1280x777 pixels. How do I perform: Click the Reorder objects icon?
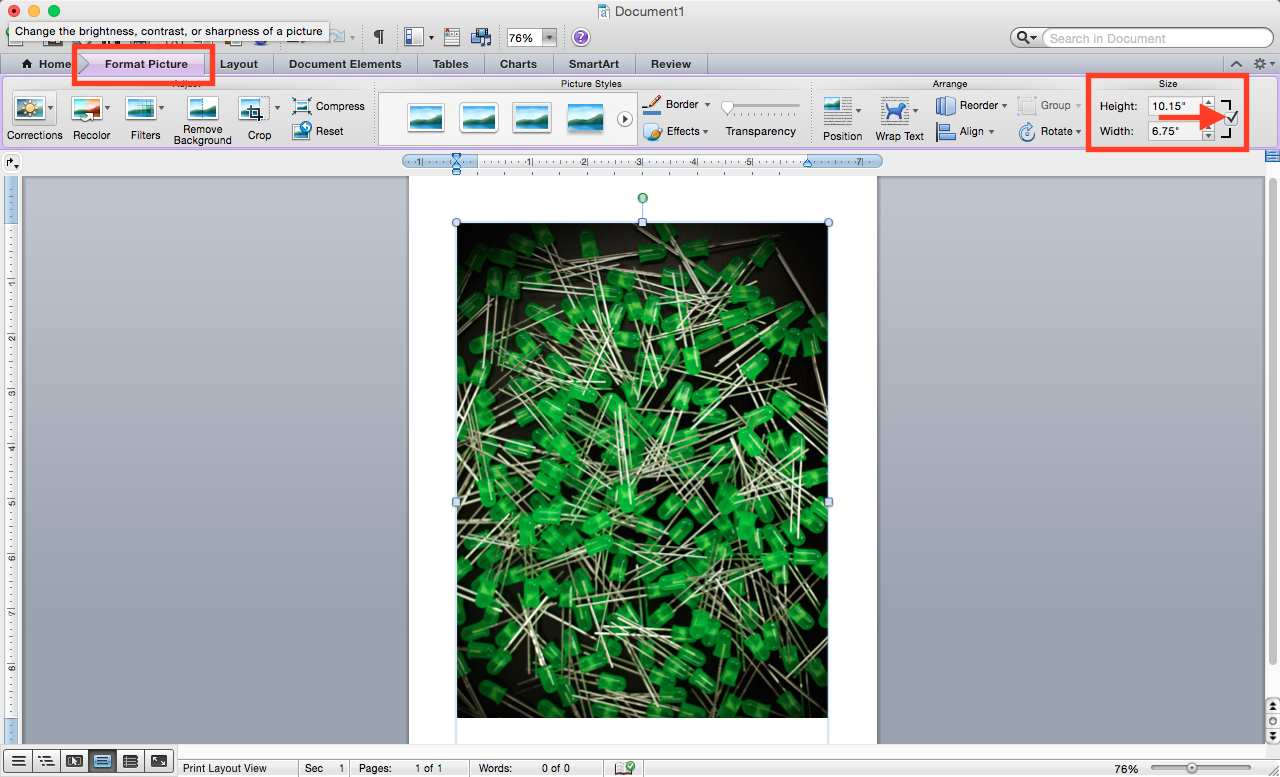(945, 105)
